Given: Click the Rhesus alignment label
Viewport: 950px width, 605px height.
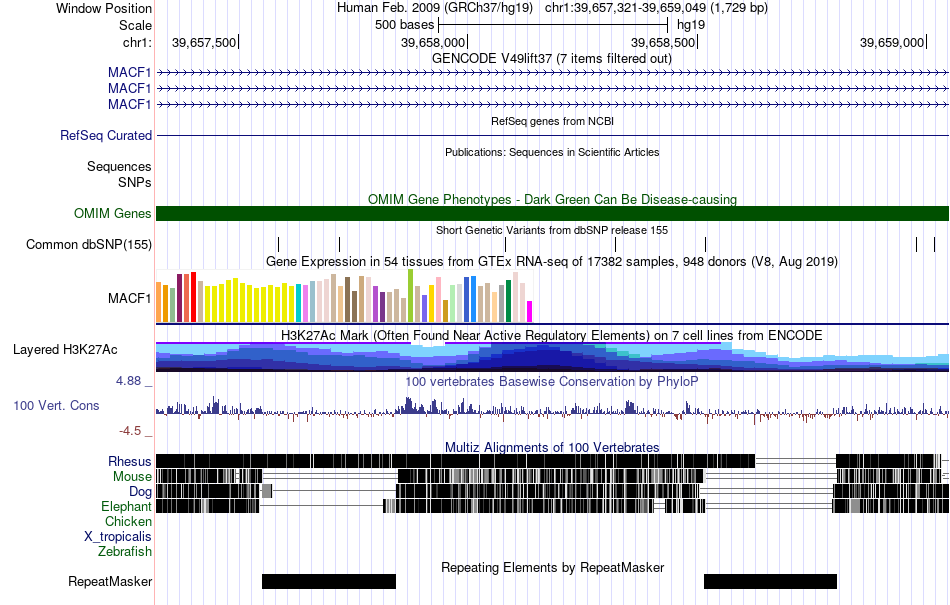Looking at the screenshot, I should click(130, 462).
